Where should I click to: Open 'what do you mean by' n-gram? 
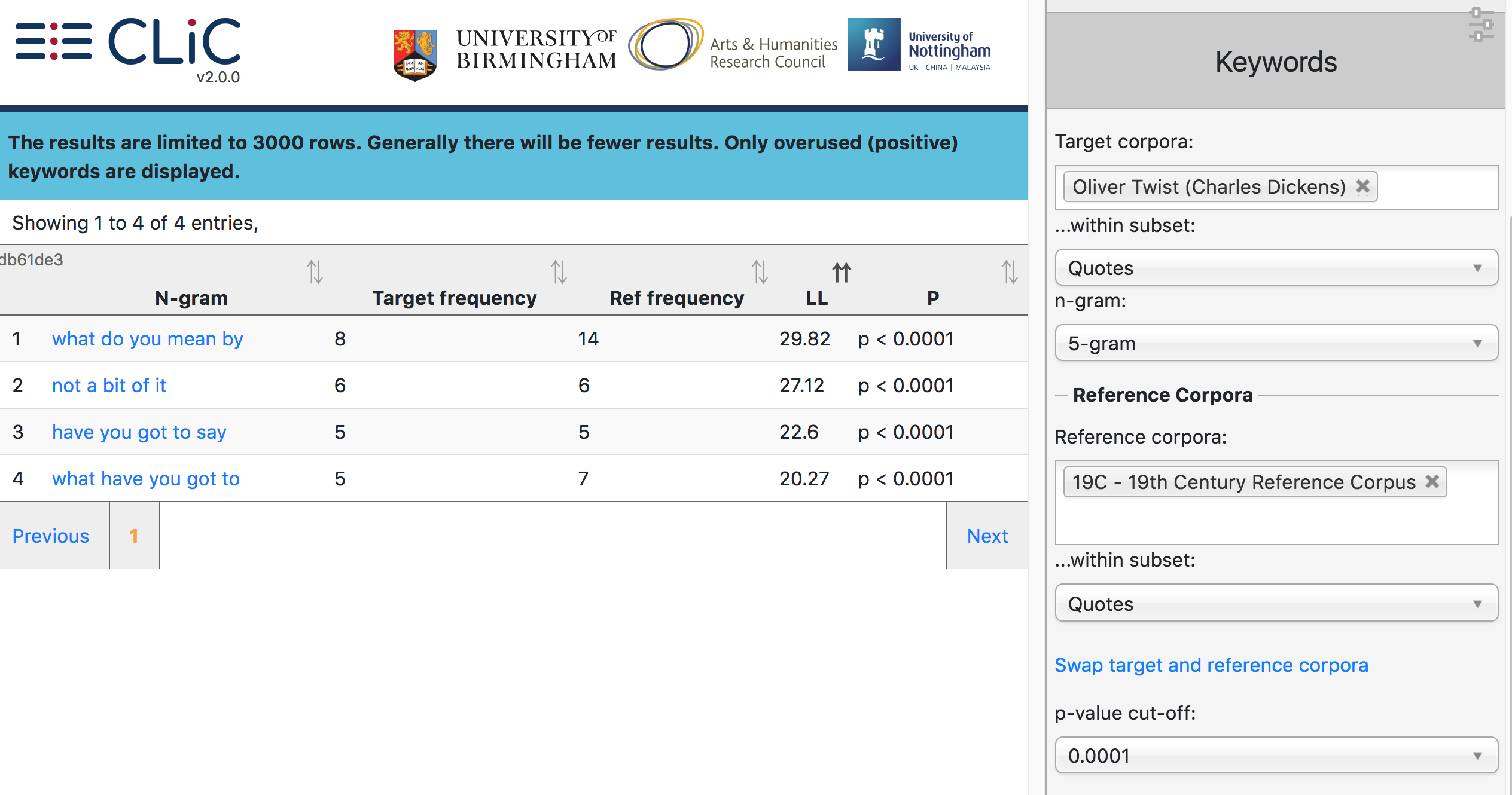click(148, 339)
